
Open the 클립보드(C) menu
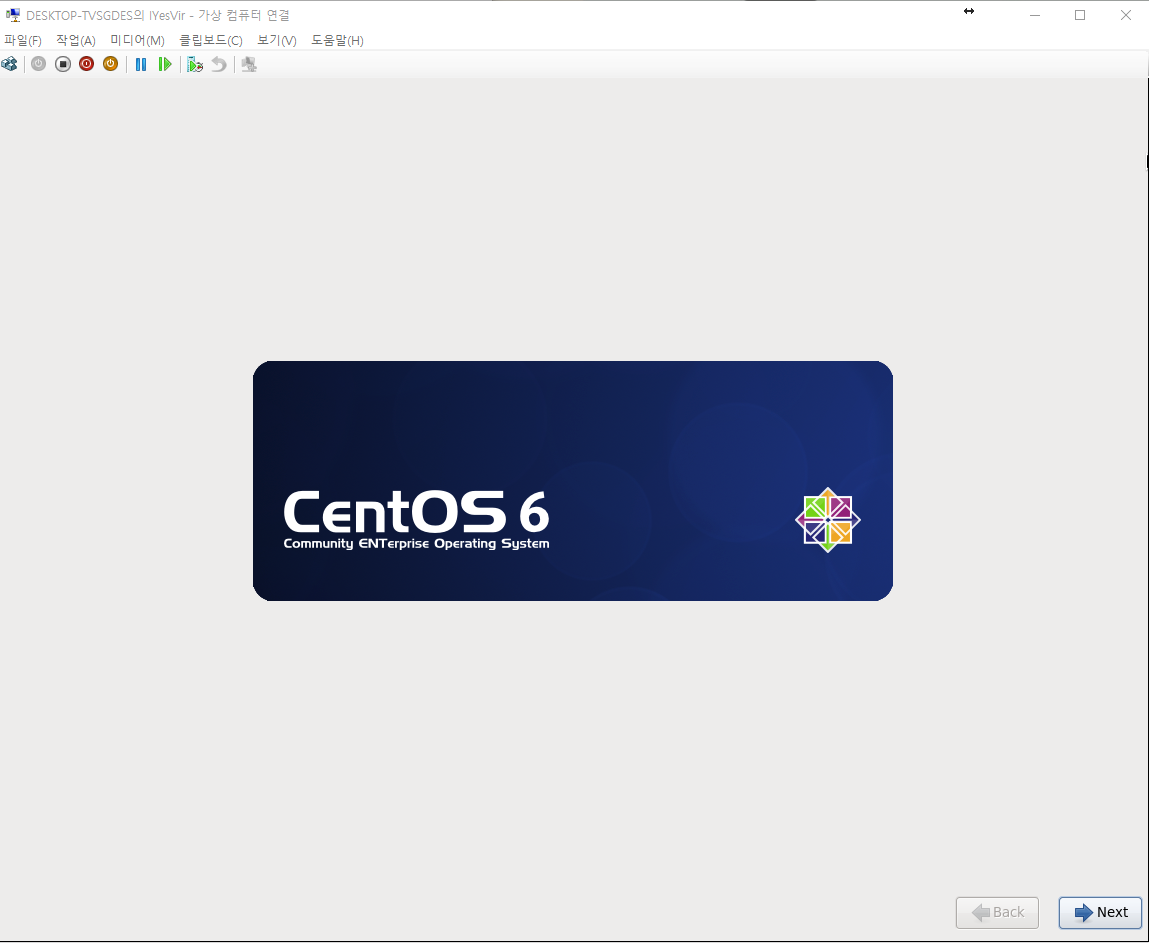211,40
